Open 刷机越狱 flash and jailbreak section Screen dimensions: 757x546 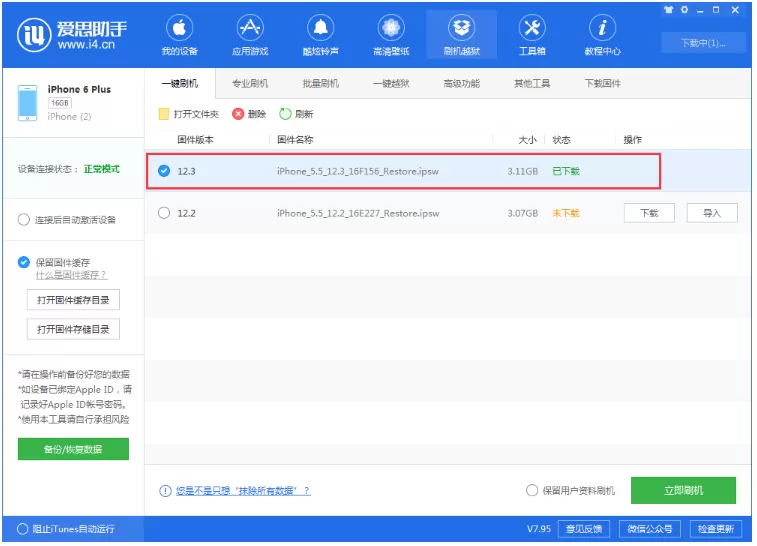(x=462, y=35)
